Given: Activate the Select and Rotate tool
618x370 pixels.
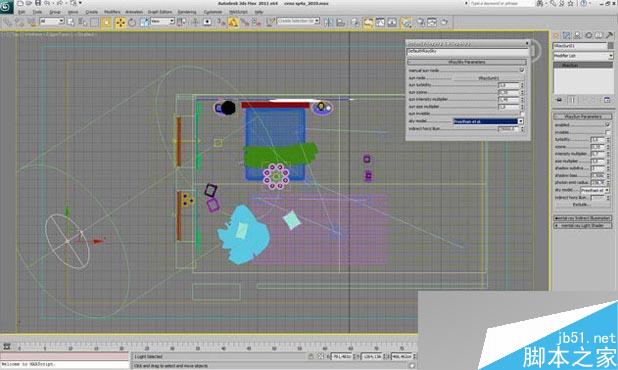Looking at the screenshot, I should click(x=132, y=22).
